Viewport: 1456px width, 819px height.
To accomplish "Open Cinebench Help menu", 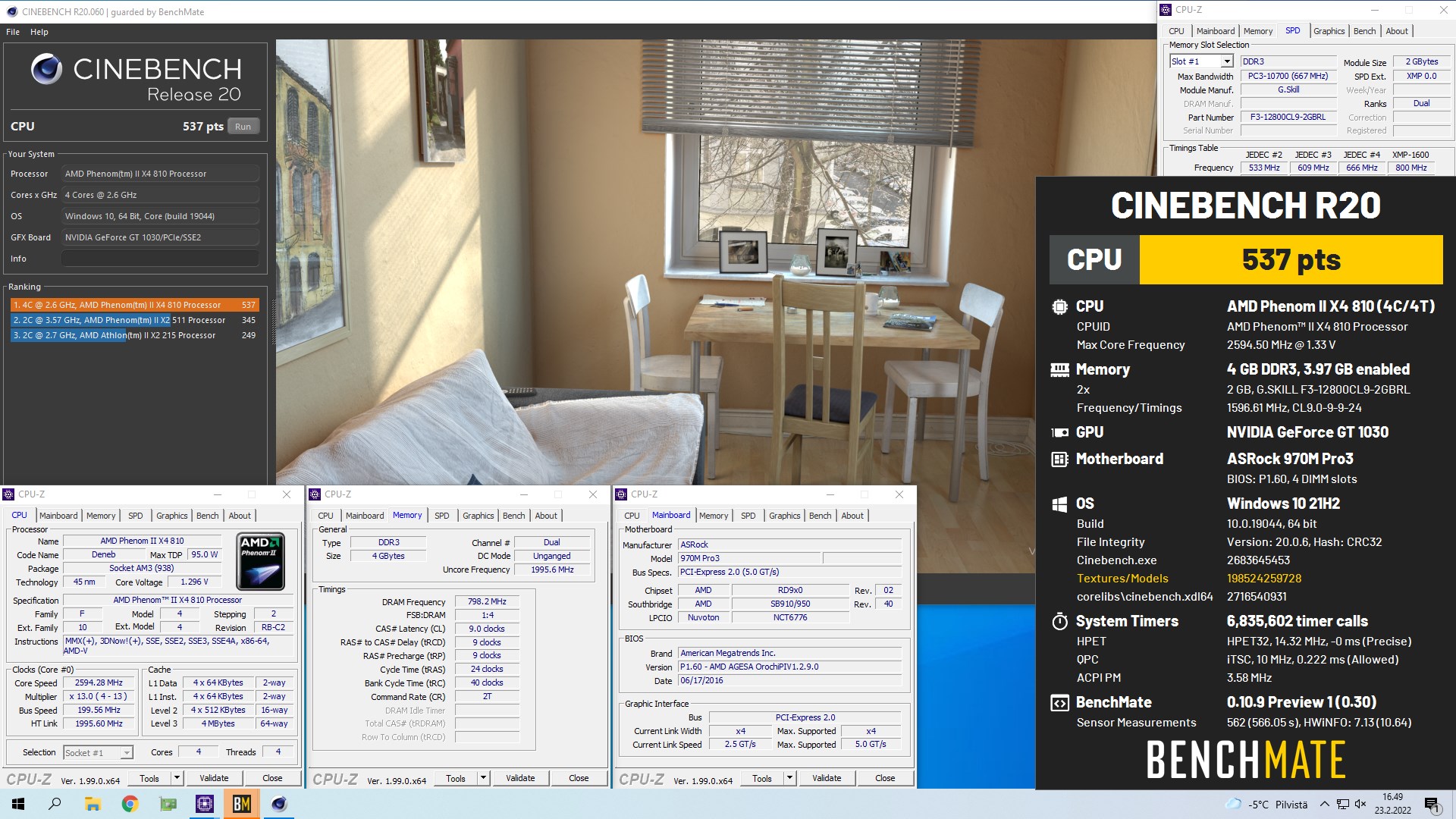I will coord(39,32).
